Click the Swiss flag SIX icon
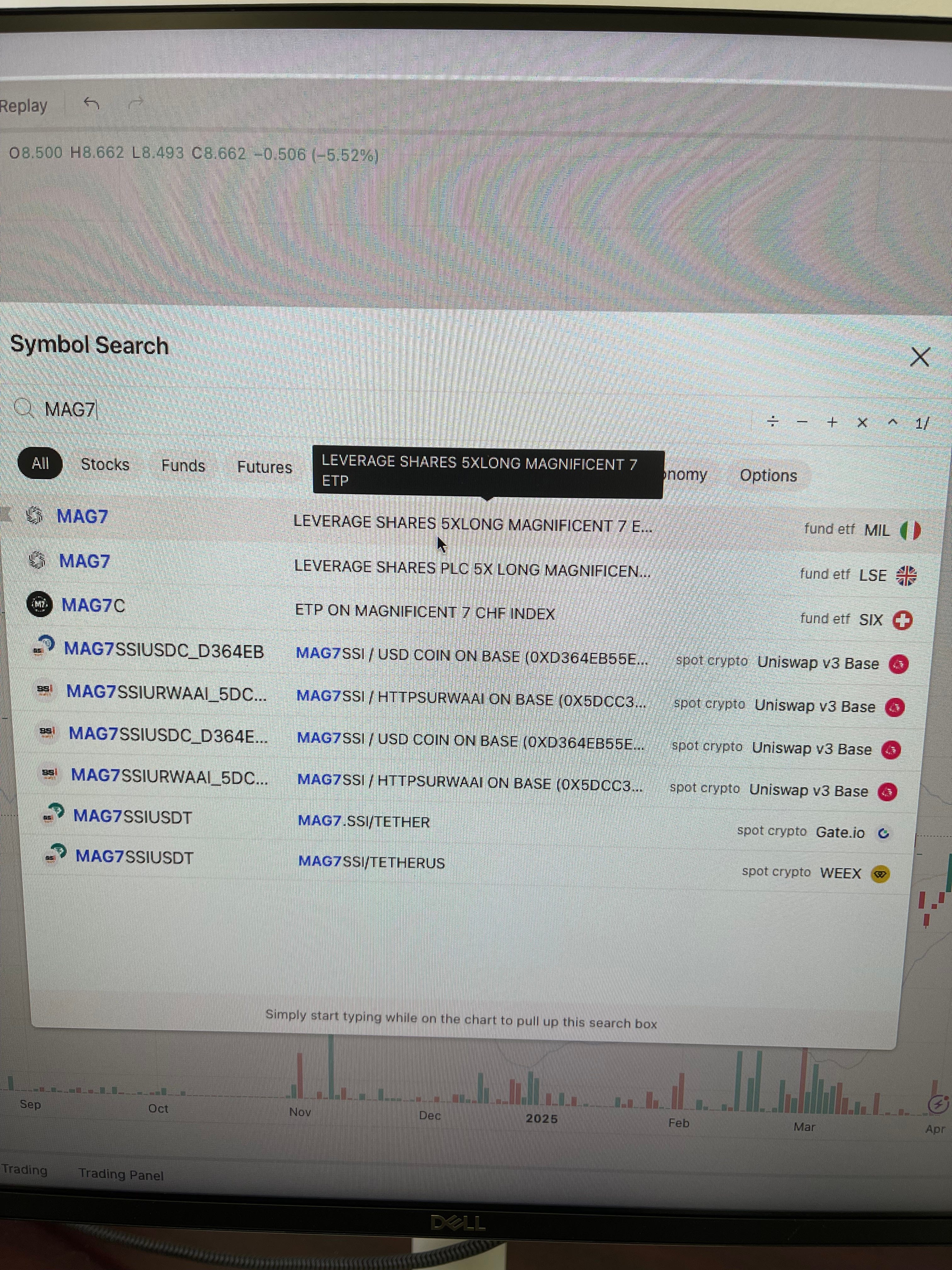952x1270 pixels. tap(903, 620)
